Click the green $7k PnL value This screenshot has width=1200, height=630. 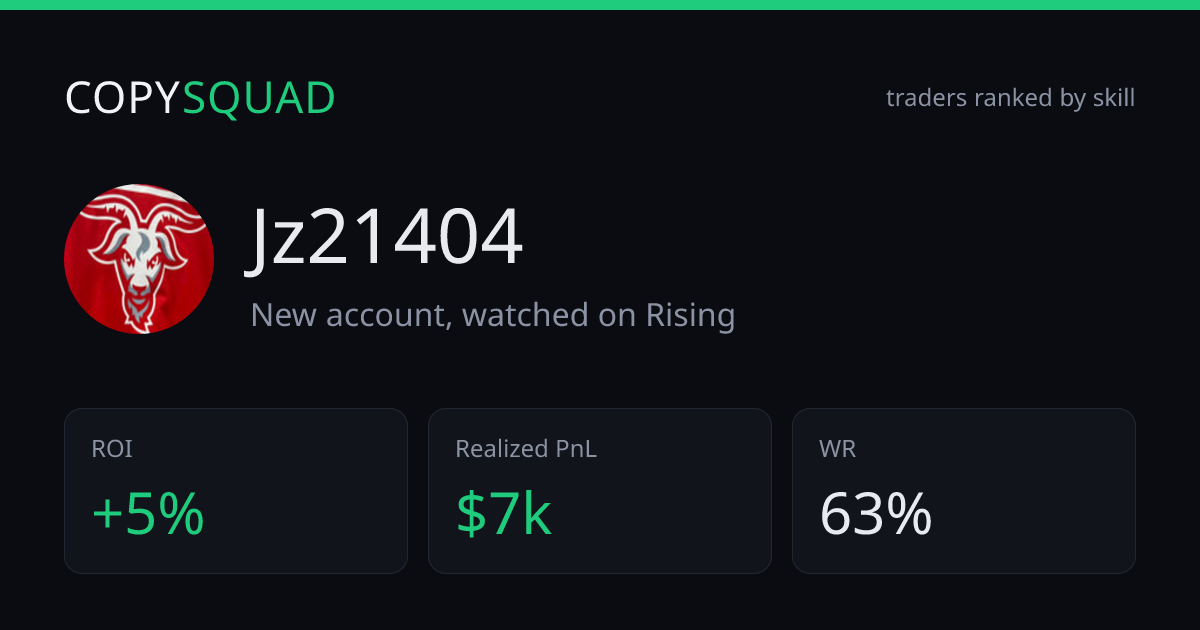coord(504,515)
